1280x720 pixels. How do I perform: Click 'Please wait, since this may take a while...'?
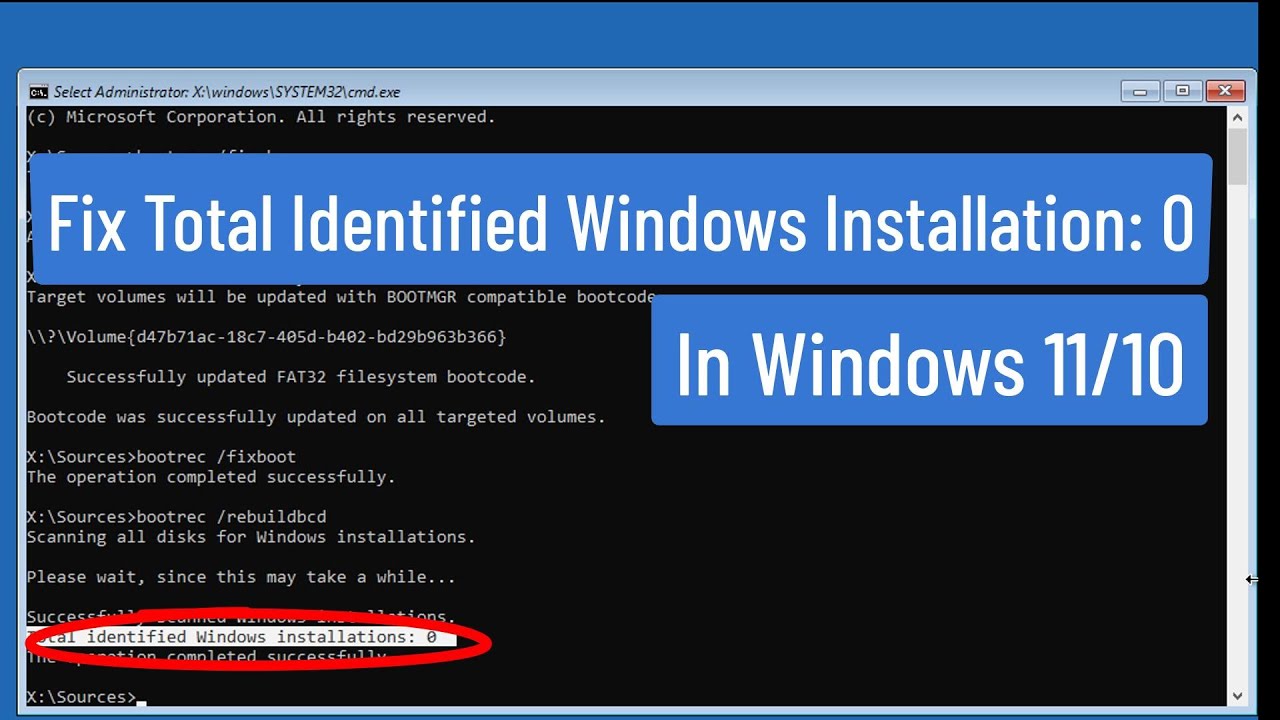(x=241, y=577)
